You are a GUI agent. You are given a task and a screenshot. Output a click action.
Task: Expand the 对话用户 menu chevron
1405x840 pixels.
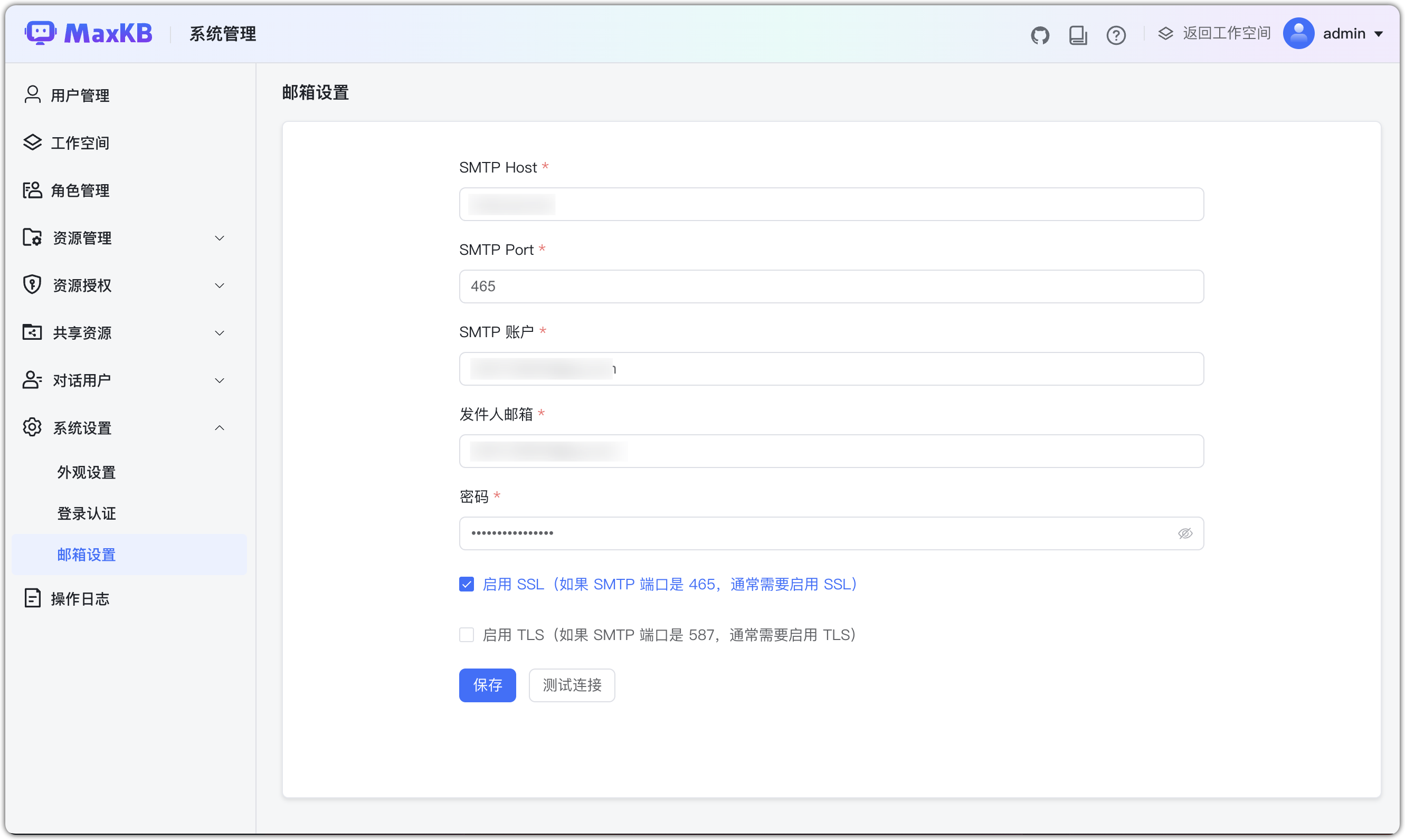point(220,380)
